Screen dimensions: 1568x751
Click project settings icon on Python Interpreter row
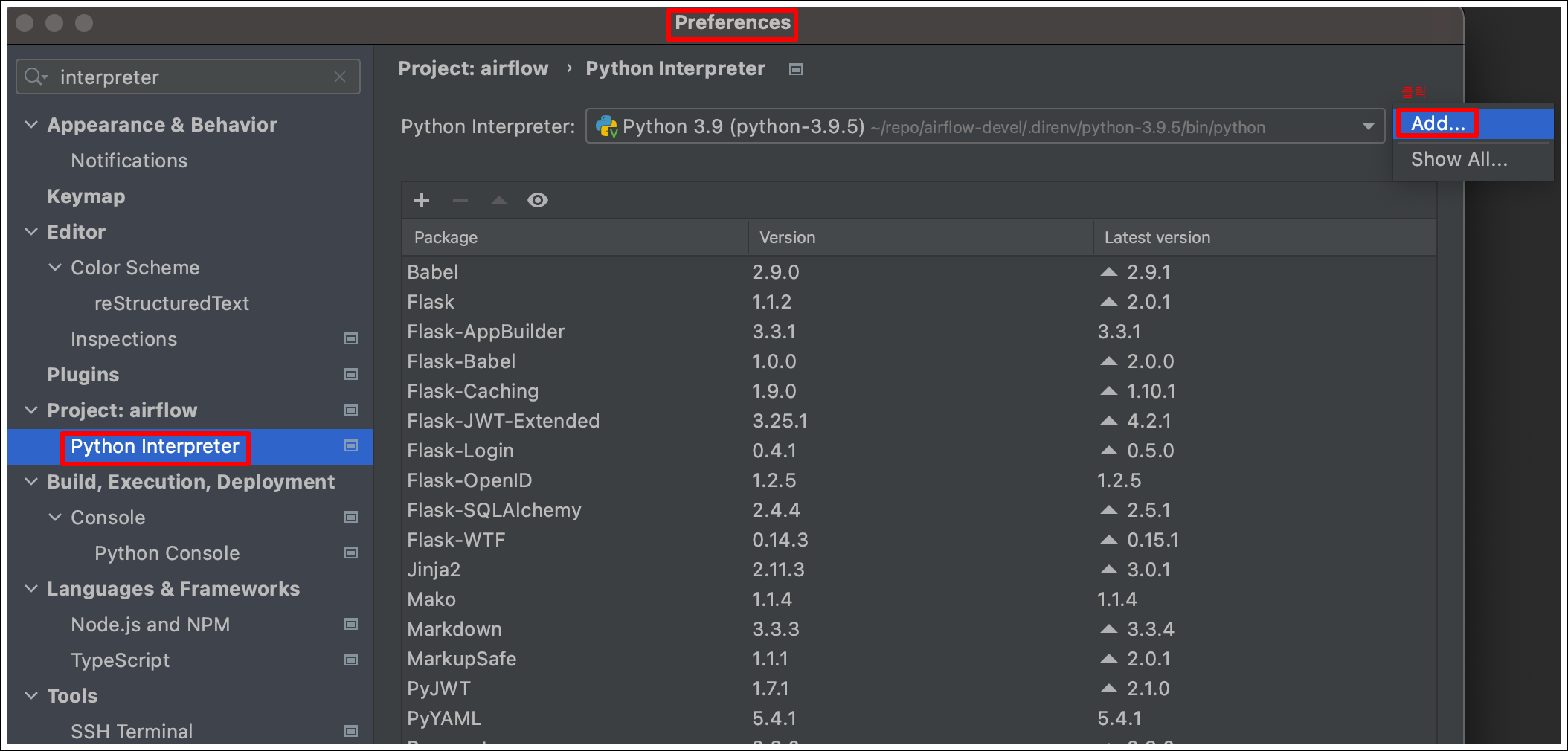coord(351,445)
